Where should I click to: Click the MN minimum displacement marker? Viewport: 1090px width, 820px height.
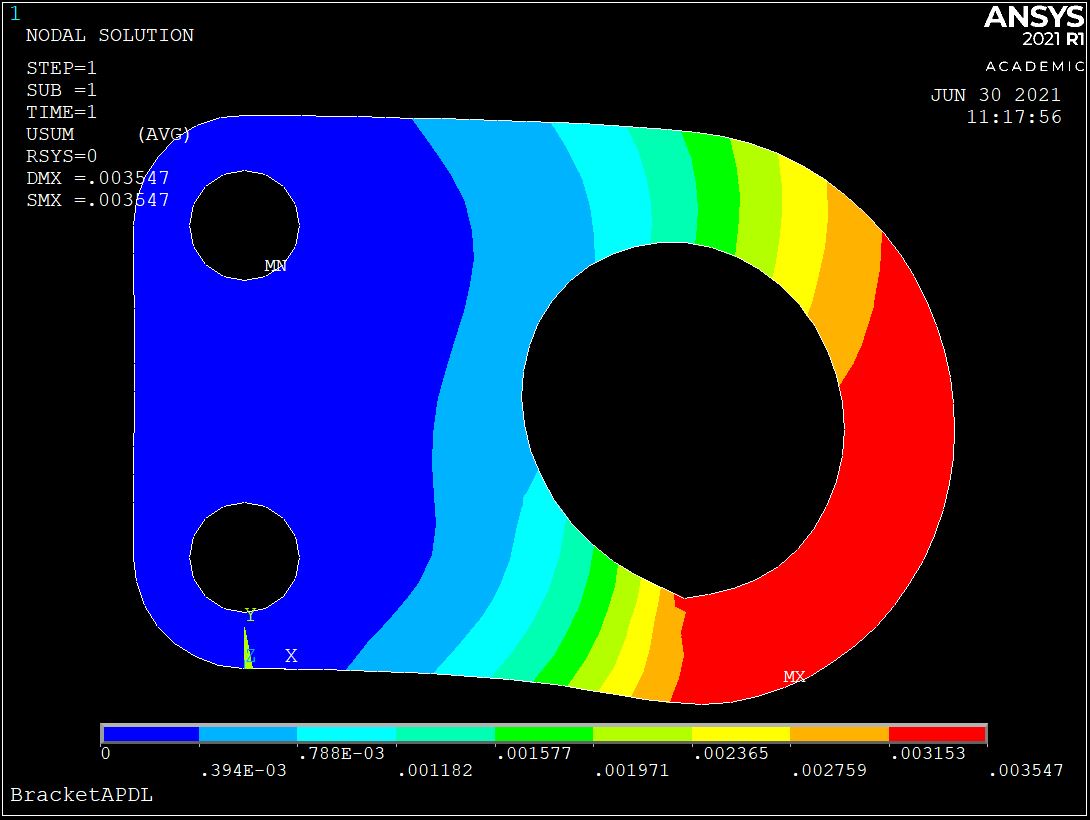[275, 266]
